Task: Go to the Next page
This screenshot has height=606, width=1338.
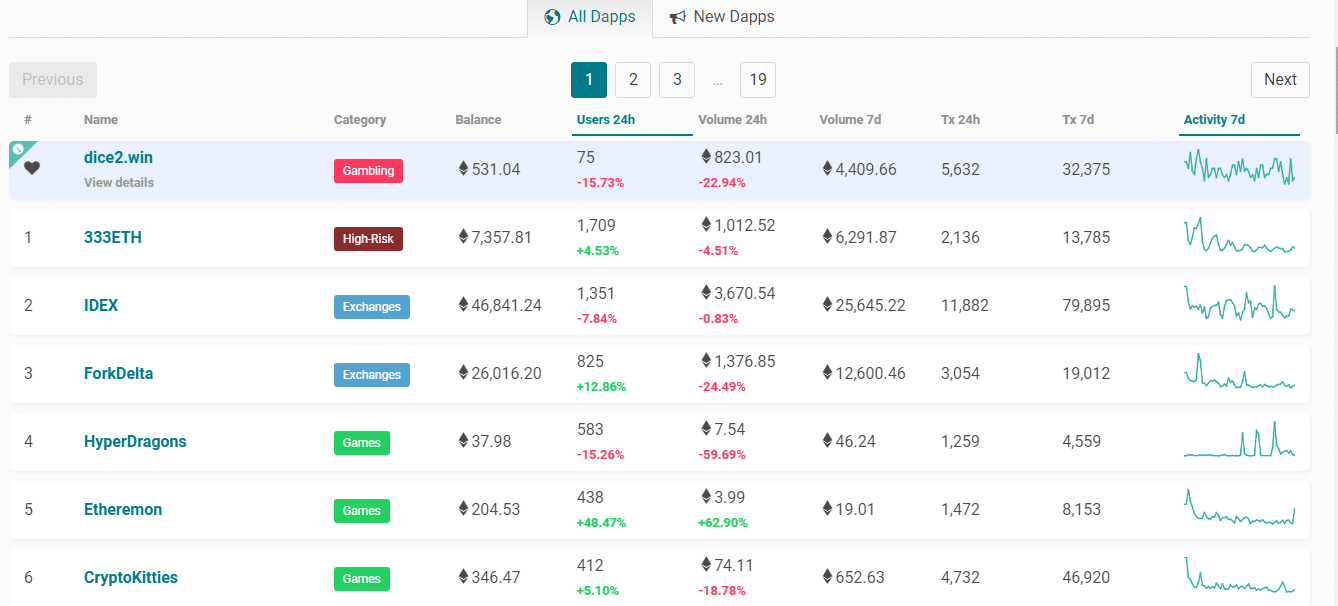Action: pyautogui.click(x=1280, y=80)
